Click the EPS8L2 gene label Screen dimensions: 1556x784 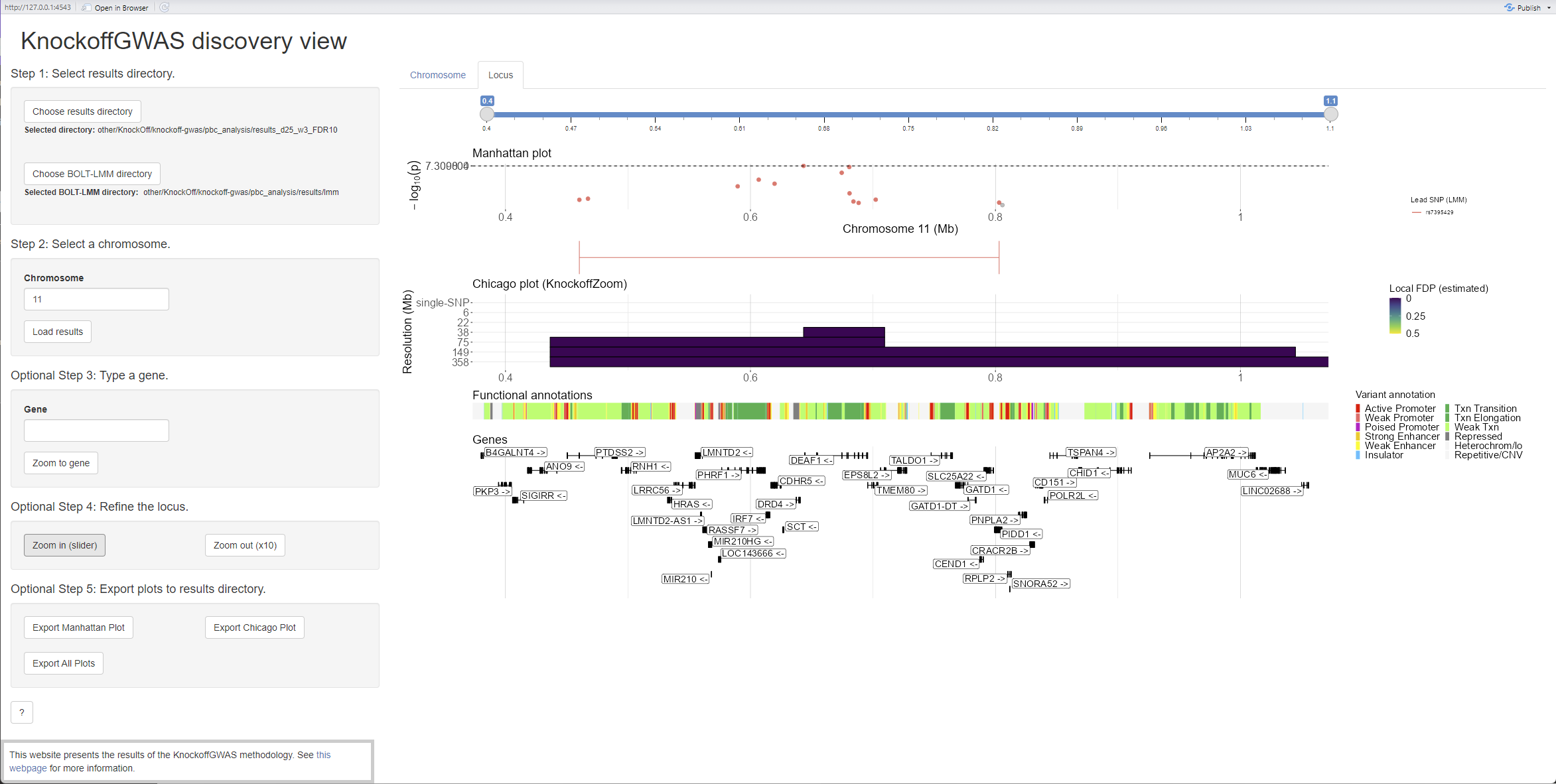(867, 475)
